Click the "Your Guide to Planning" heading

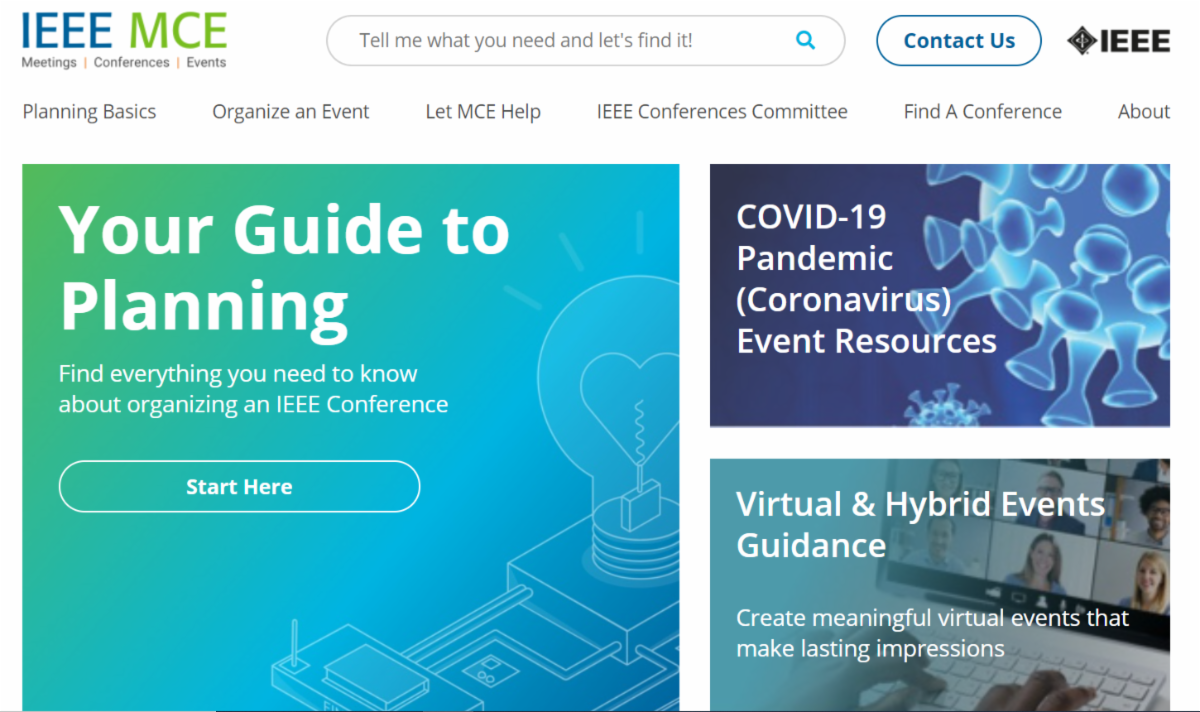[284, 267]
